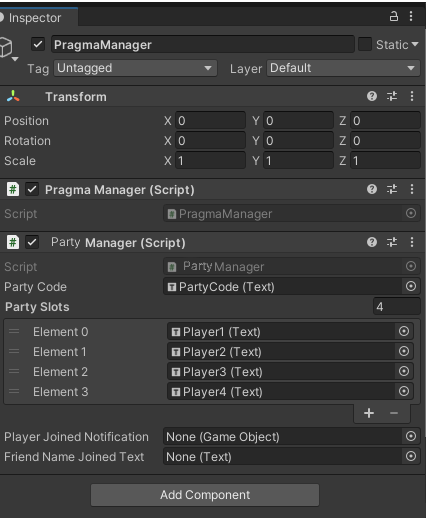Open object picker for Player Joined Notification
The width and height of the screenshot is (443, 518).
(x=411, y=436)
